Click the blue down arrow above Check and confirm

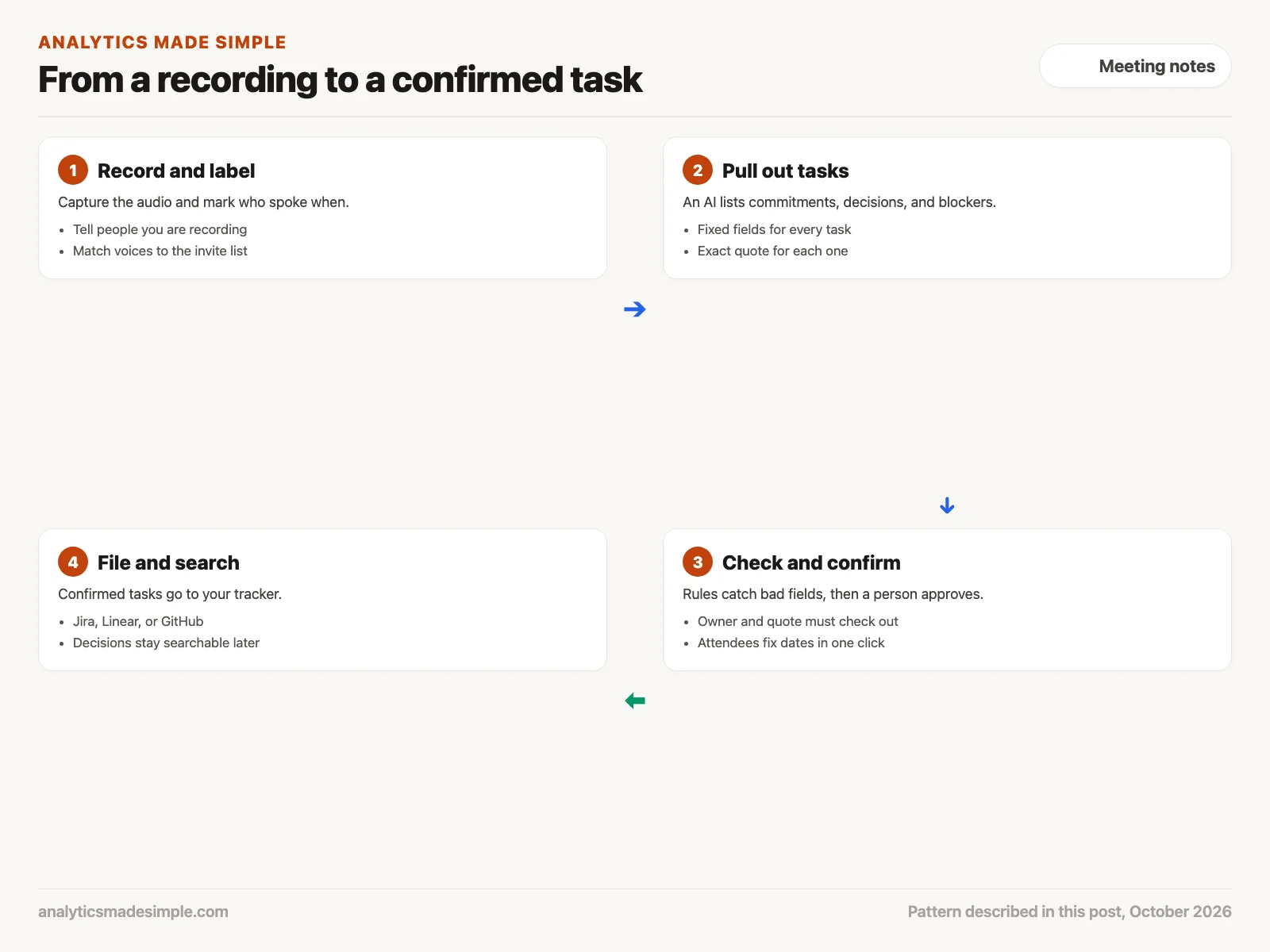pos(947,505)
